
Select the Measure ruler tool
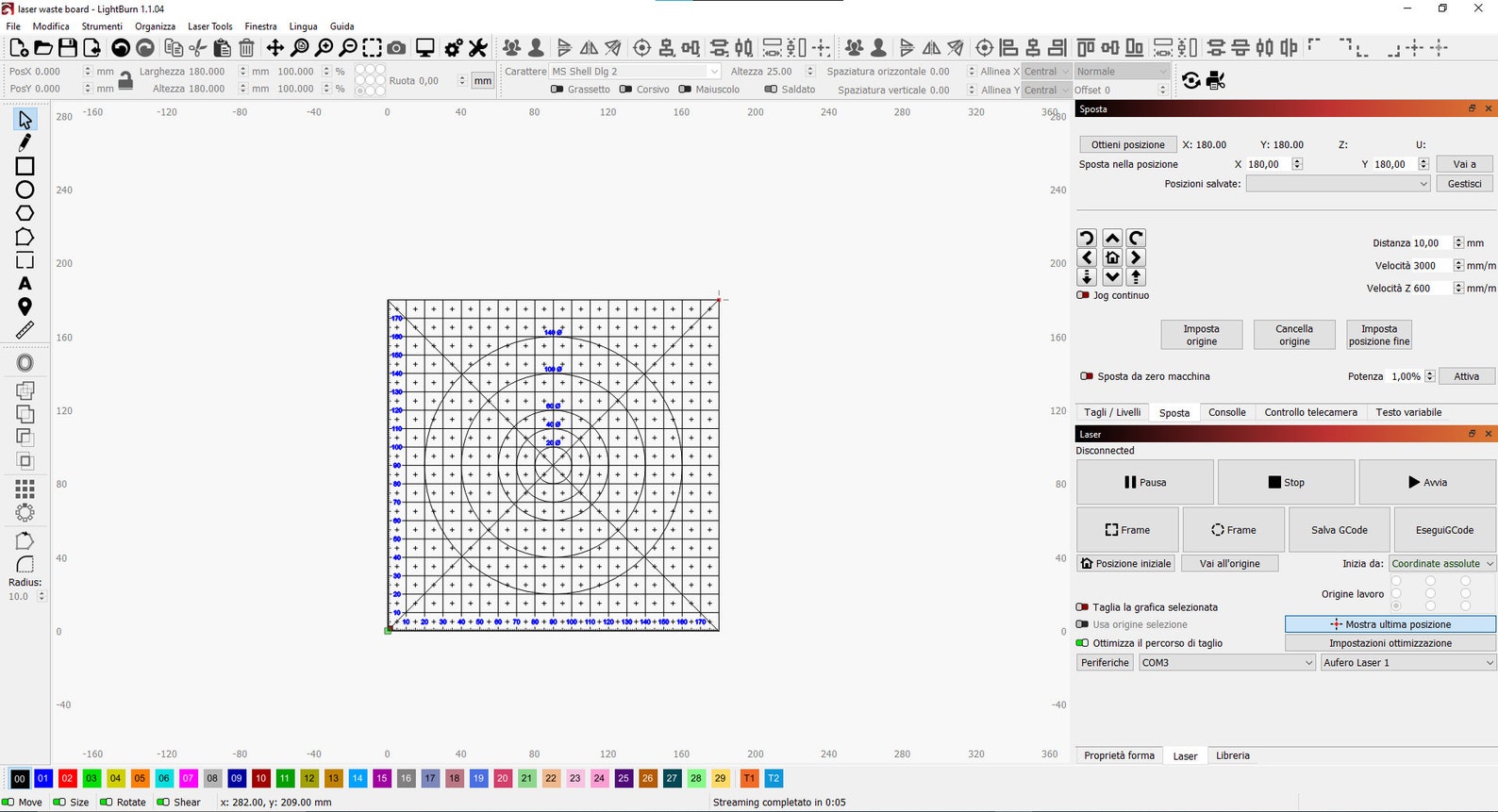25,330
